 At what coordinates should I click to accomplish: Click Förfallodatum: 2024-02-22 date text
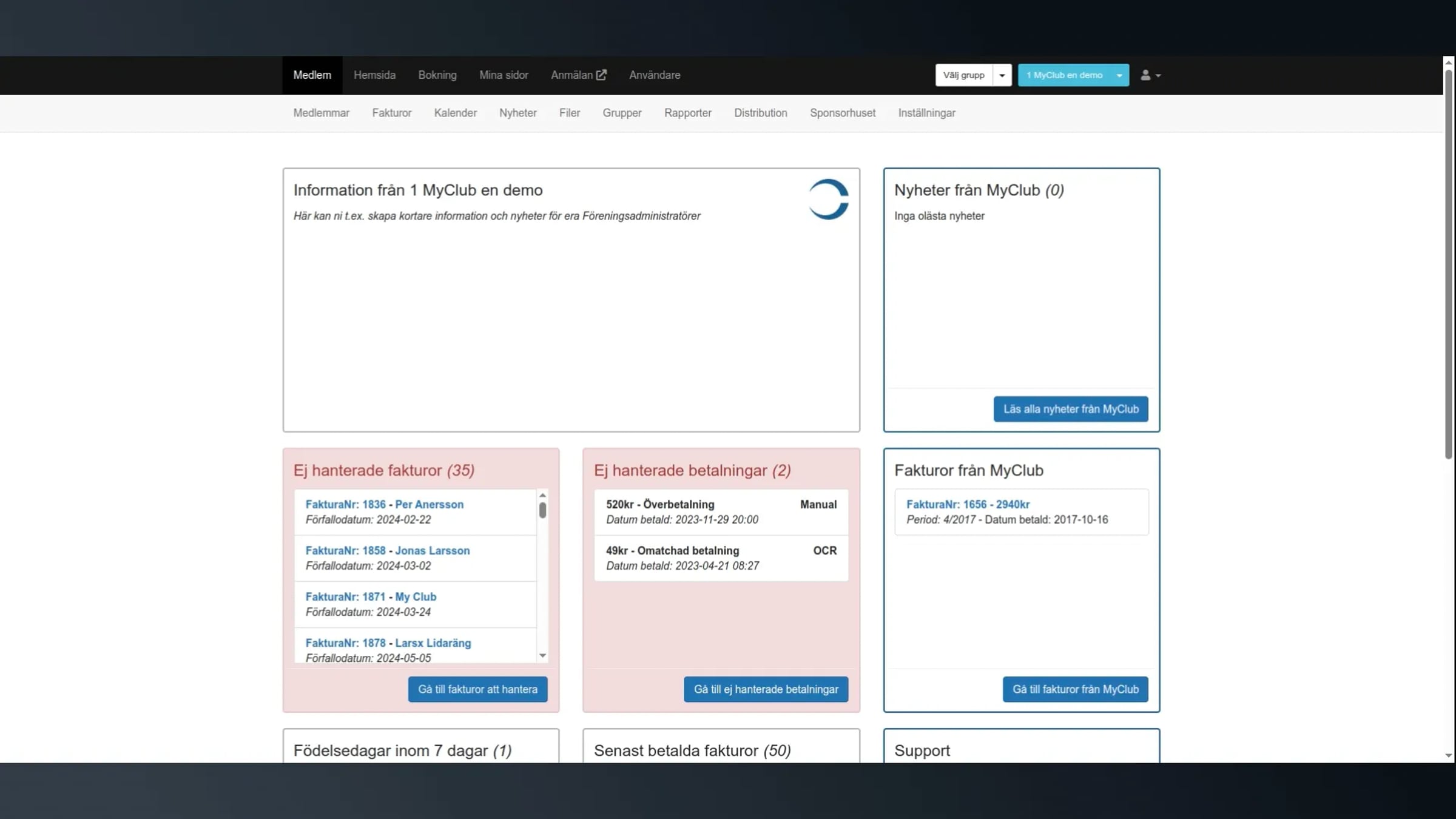(x=368, y=519)
